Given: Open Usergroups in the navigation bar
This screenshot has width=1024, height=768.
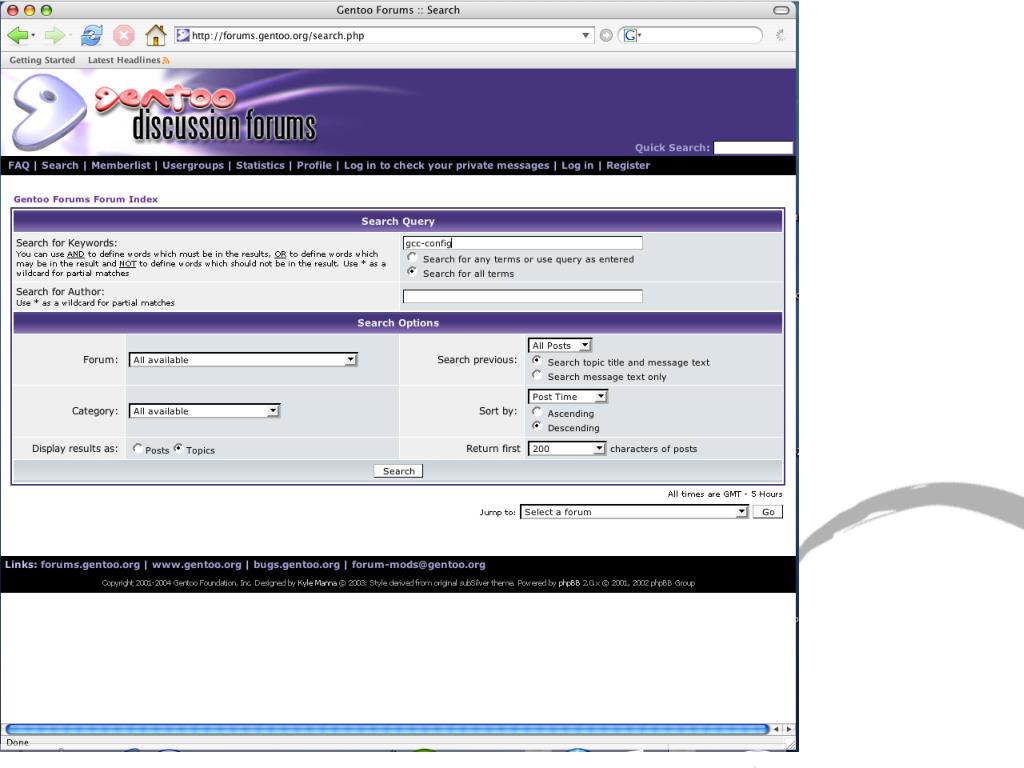Looking at the screenshot, I should click(x=193, y=165).
